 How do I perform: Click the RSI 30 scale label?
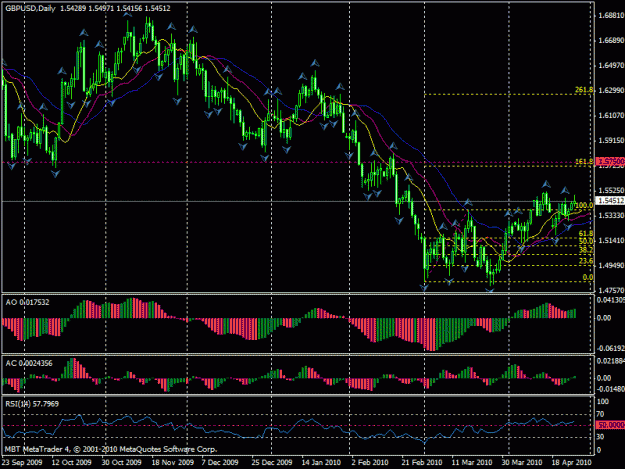[x=601, y=437]
